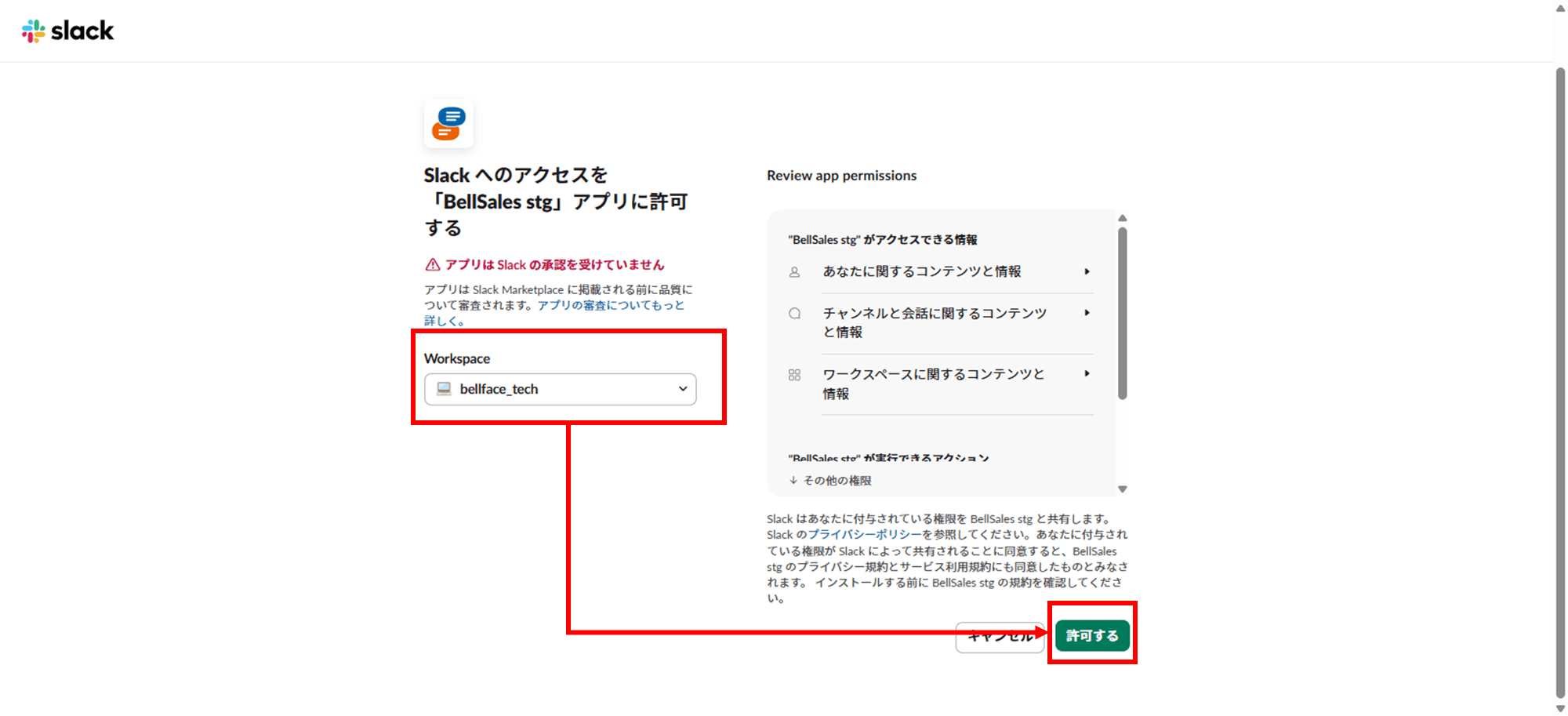This screenshot has height=716, width=1568.
Task: Click the person icon beside user information
Action: tap(794, 272)
